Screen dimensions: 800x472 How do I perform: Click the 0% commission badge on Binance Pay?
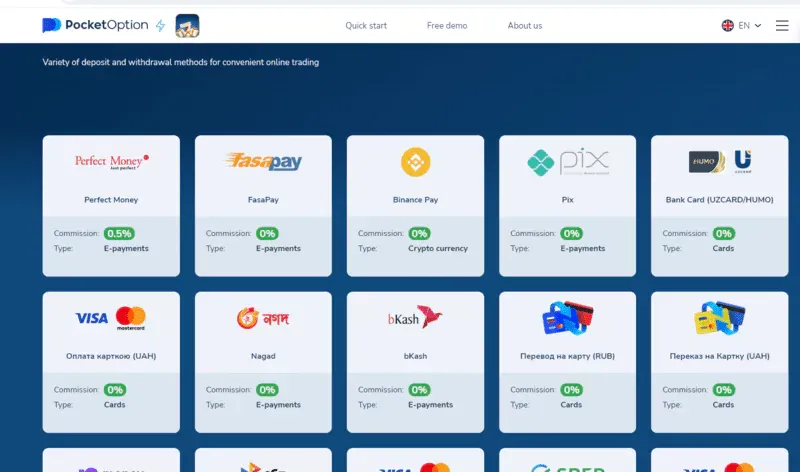419,234
